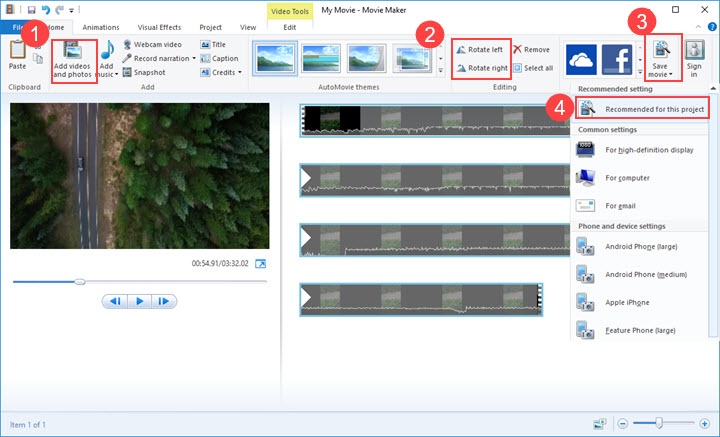Click the Save movie icon
Screen dimensions: 720x437
(662, 50)
